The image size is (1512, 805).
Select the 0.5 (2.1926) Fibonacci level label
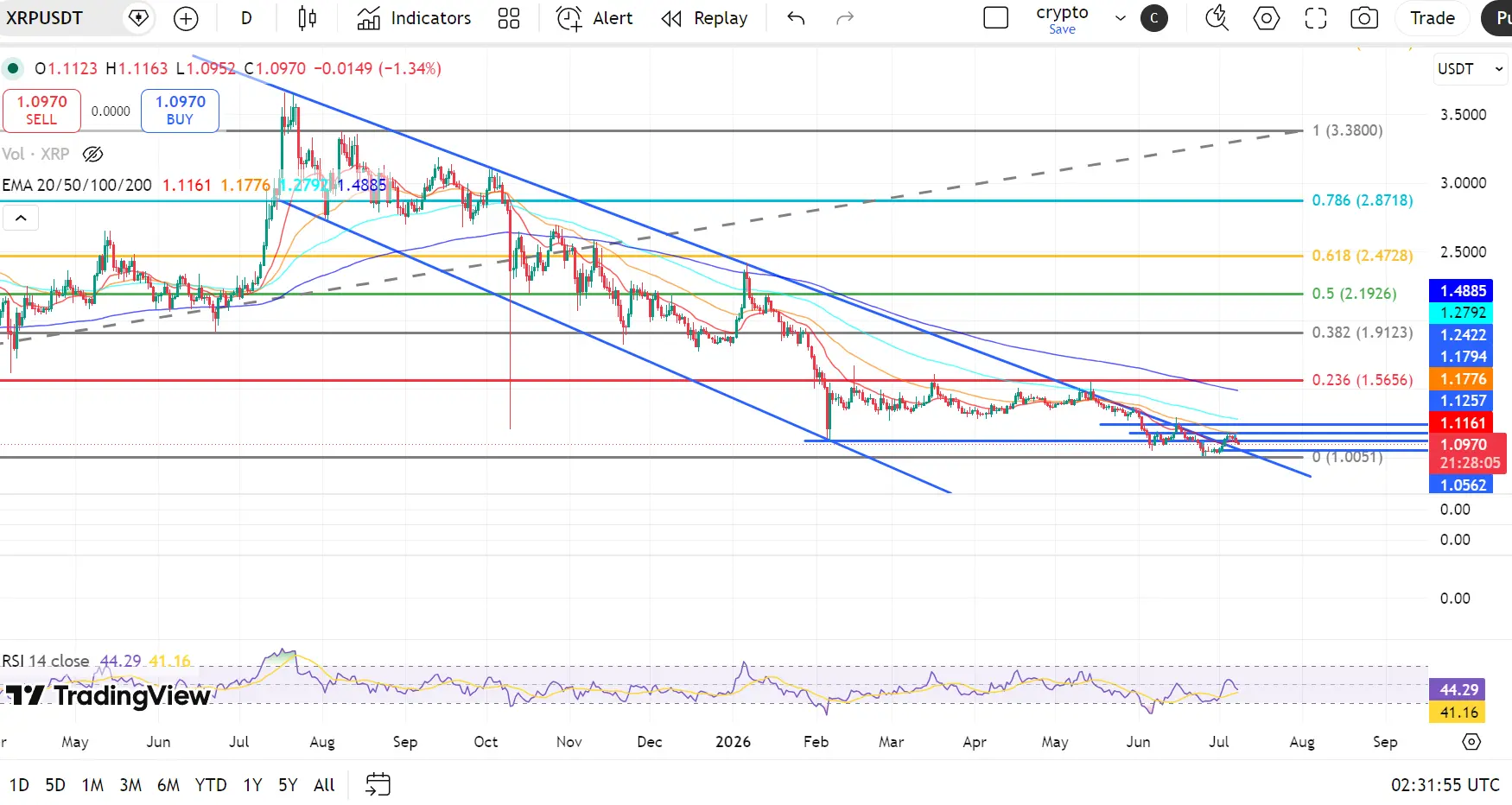[x=1354, y=294]
